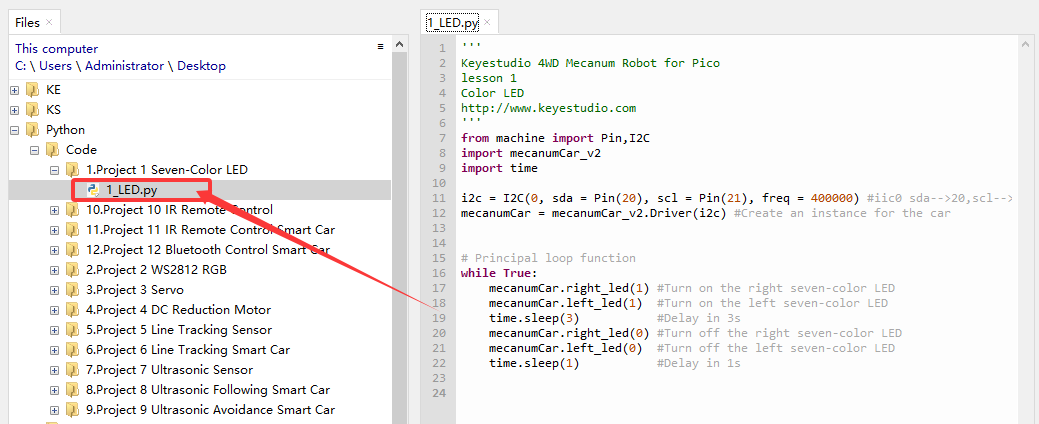Viewport: 1039px width, 424px height.
Task: Click 'mecanumCar.left_led(0)' in the code
Action: (566, 348)
